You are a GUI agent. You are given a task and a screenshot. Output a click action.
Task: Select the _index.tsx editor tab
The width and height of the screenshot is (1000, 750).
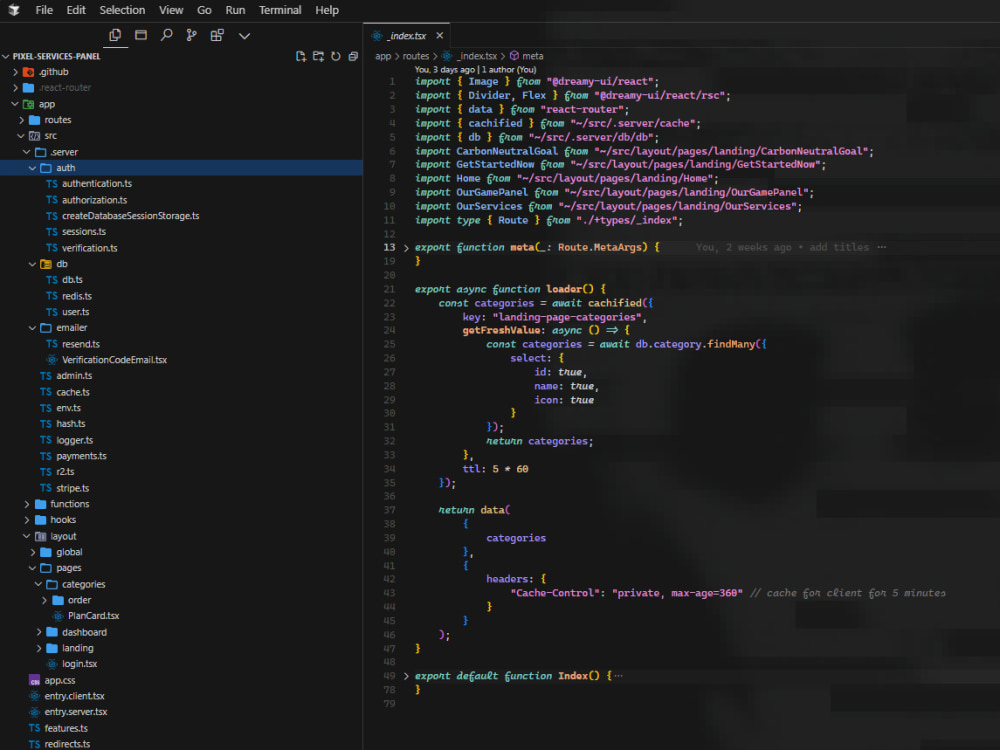point(406,36)
